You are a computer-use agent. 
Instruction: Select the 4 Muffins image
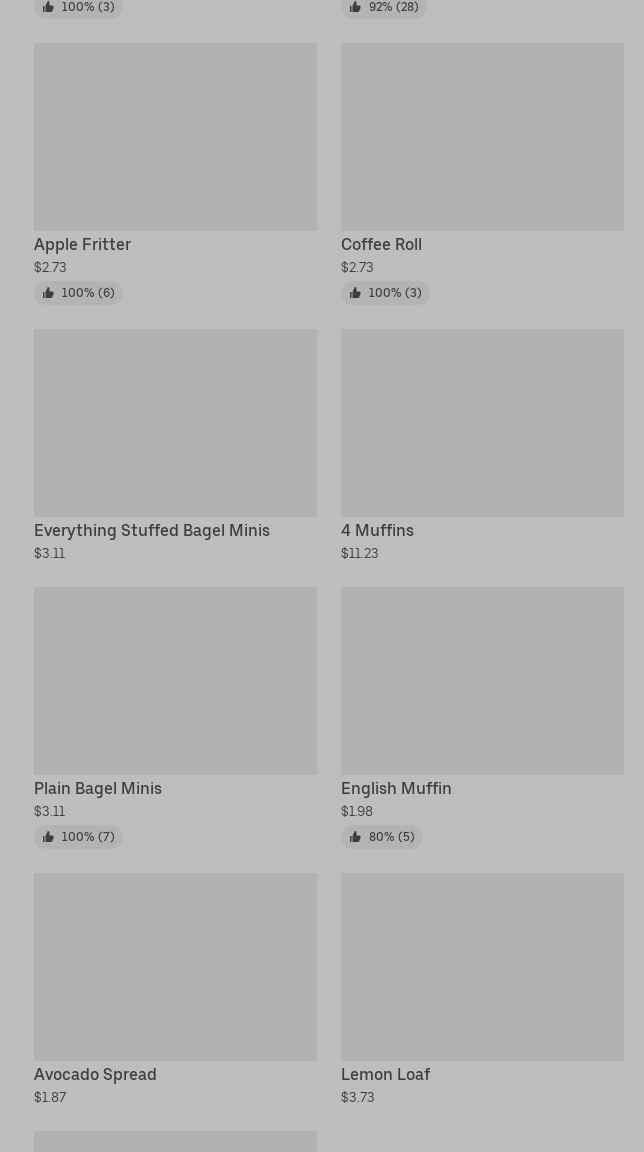[482, 423]
